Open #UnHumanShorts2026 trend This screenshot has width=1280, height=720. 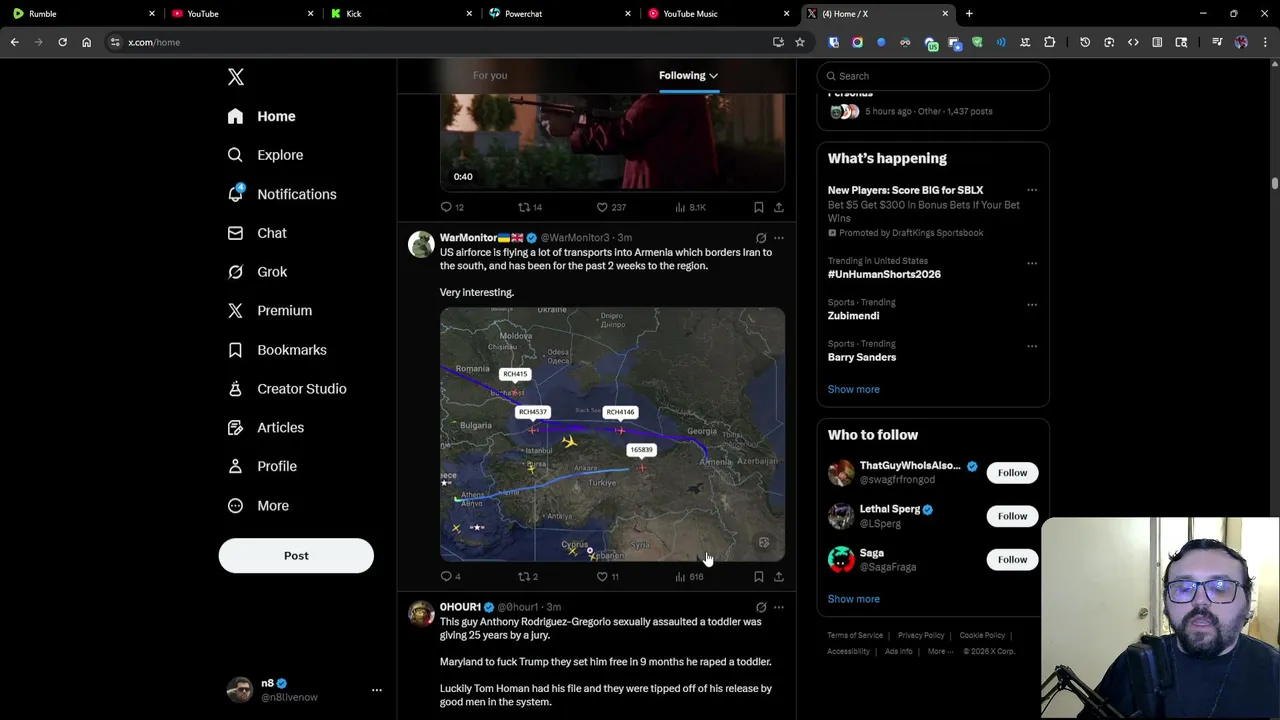click(x=884, y=274)
